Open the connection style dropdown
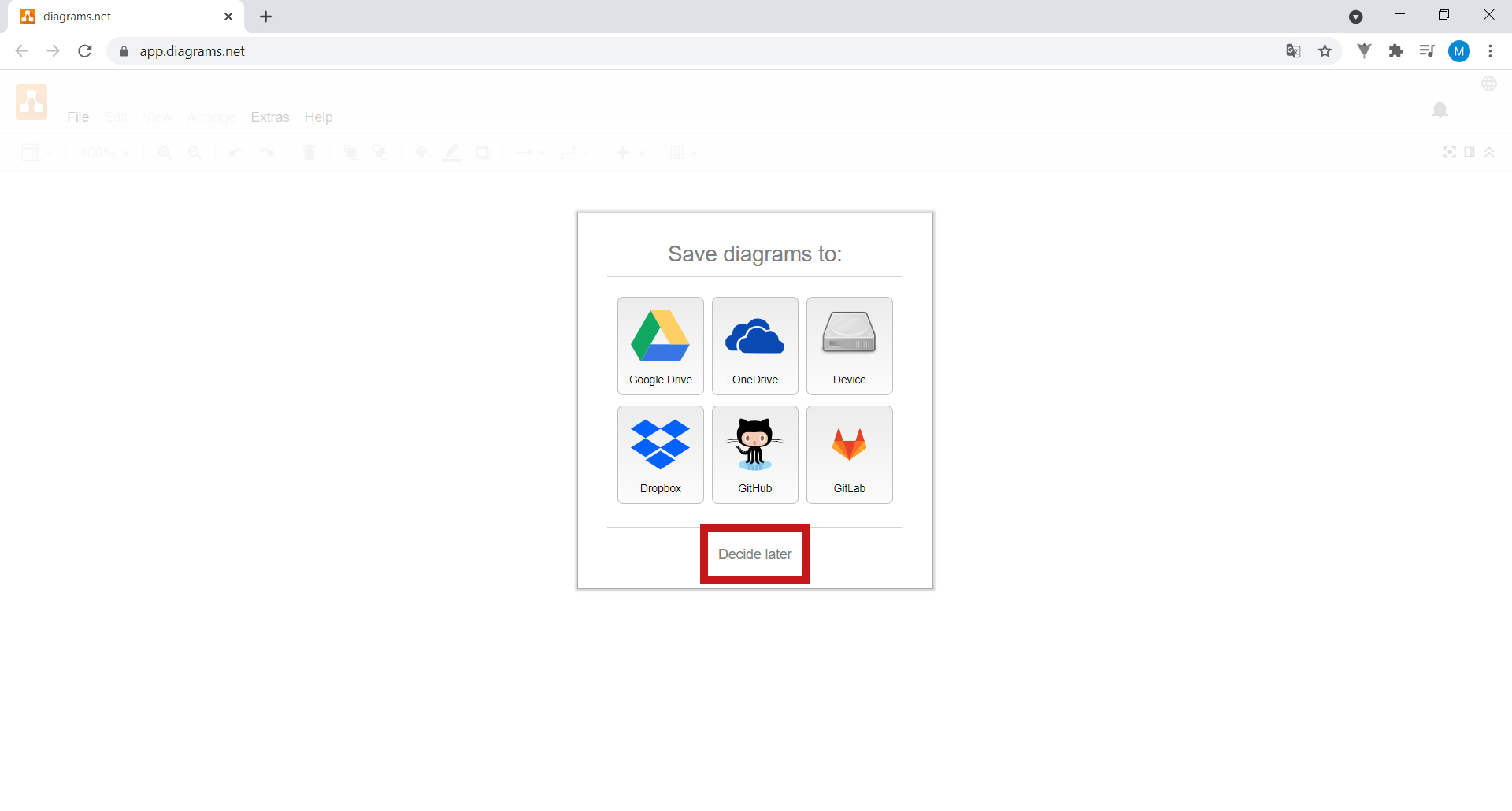Screen dimensions: 1512x811 [530, 153]
